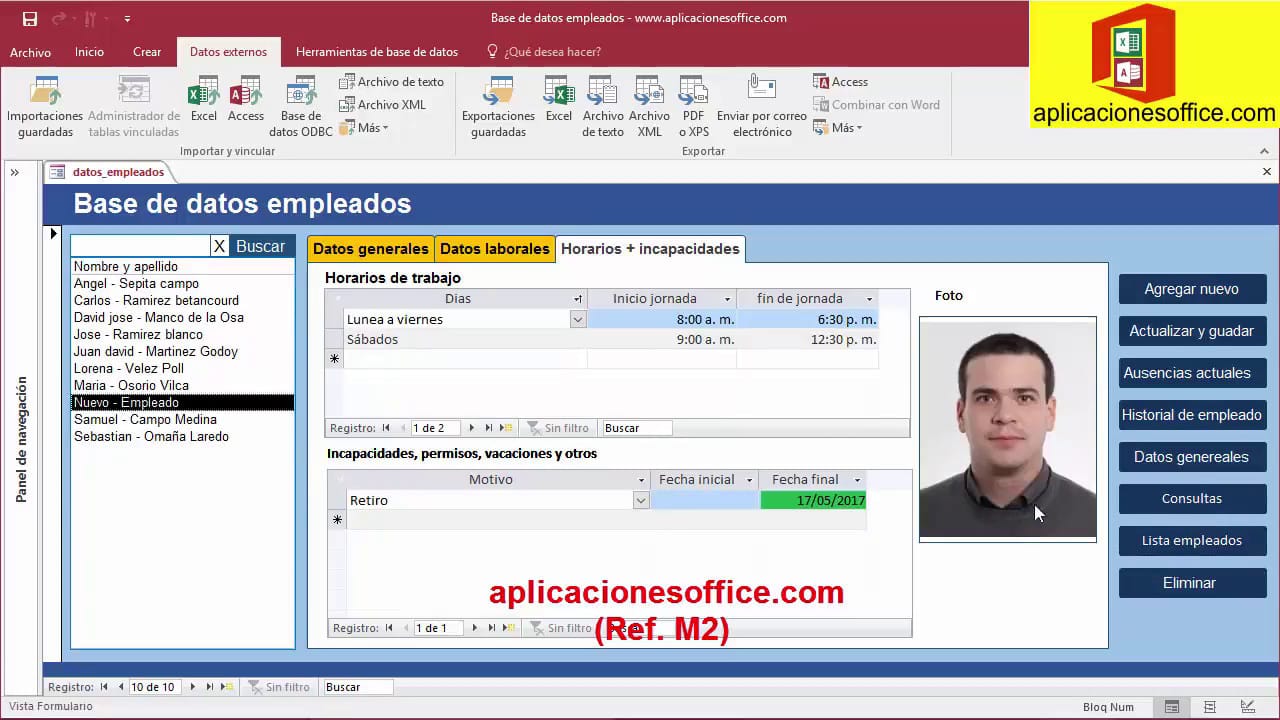The image size is (1280, 720).
Task: Select the green Fecha final cell
Action: tap(812, 500)
